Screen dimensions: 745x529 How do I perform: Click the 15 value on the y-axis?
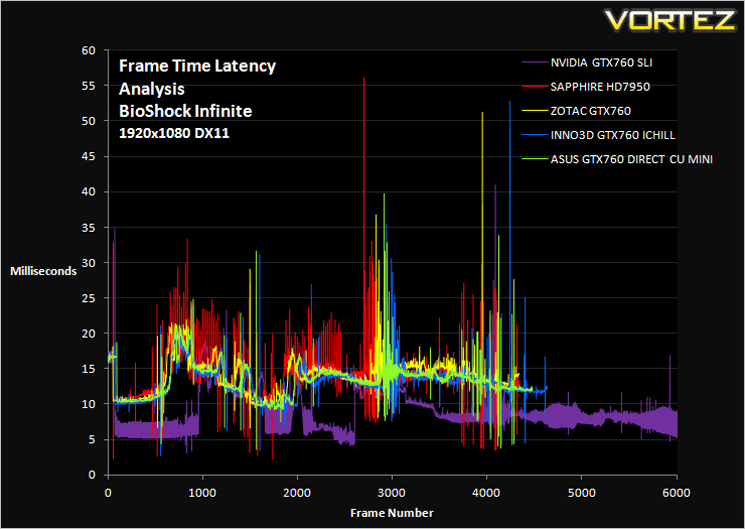89,369
